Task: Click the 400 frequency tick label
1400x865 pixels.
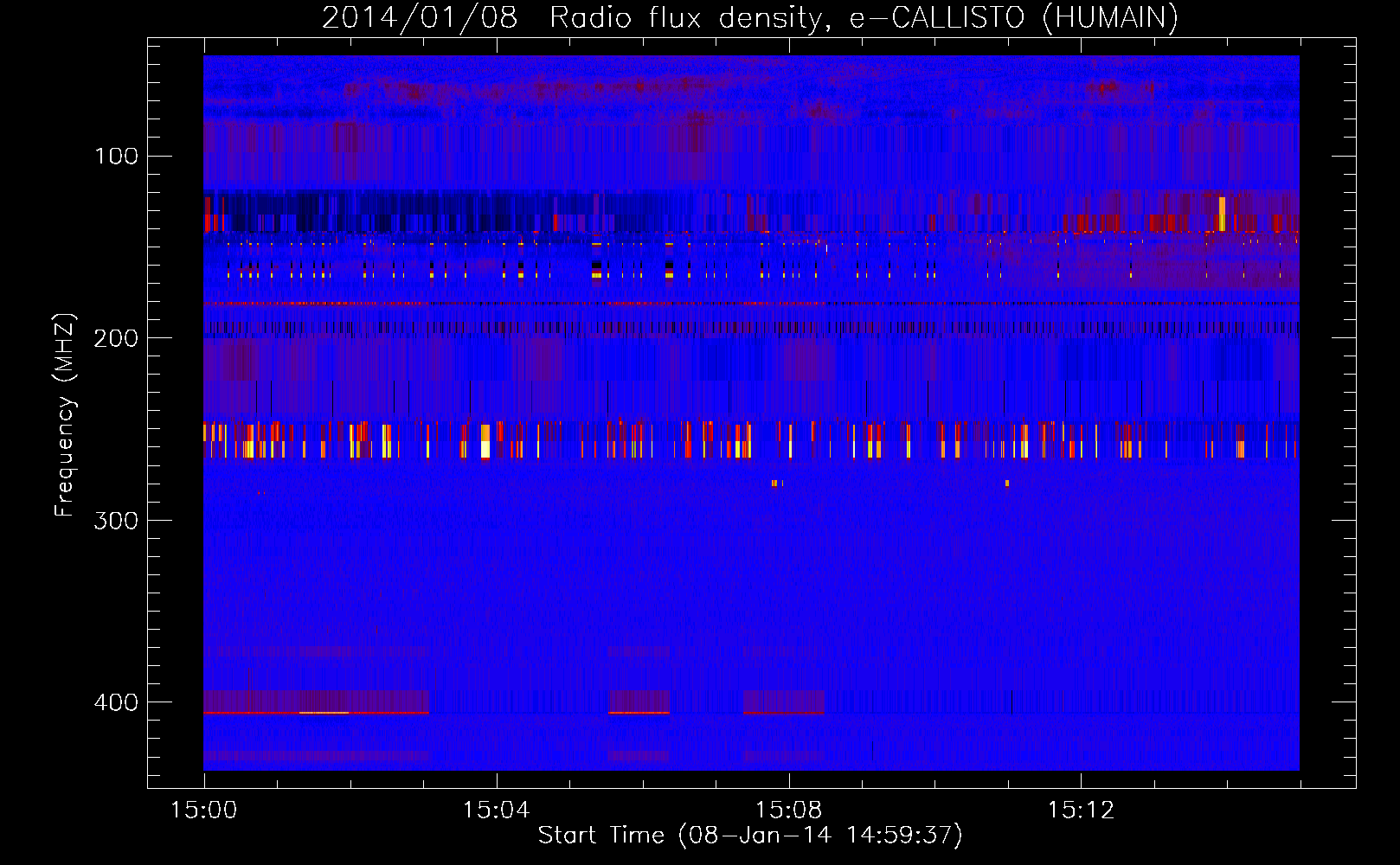Action: click(117, 702)
